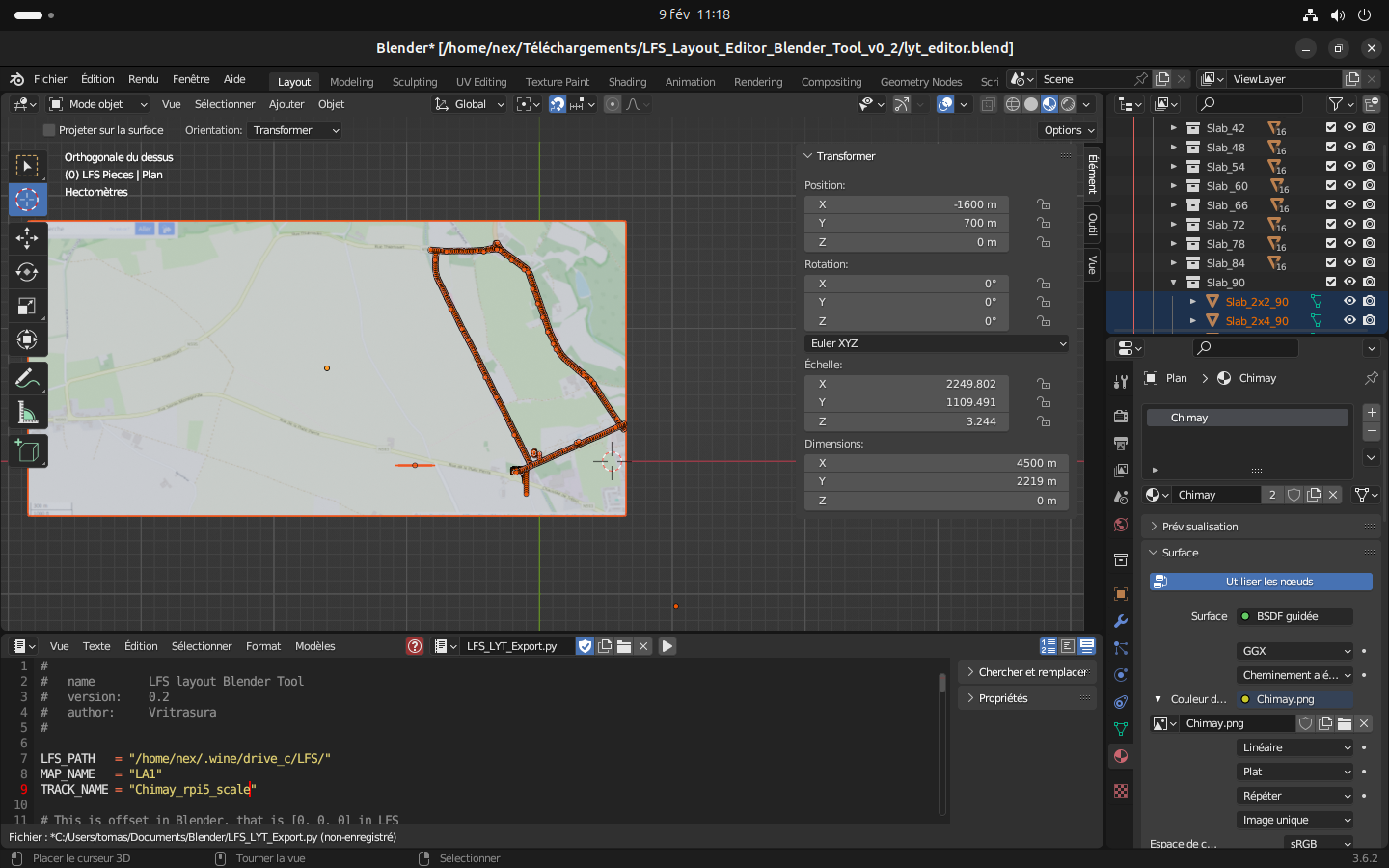The image size is (1389, 868).
Task: Activate the Add Cube tool
Action: pyautogui.click(x=27, y=450)
